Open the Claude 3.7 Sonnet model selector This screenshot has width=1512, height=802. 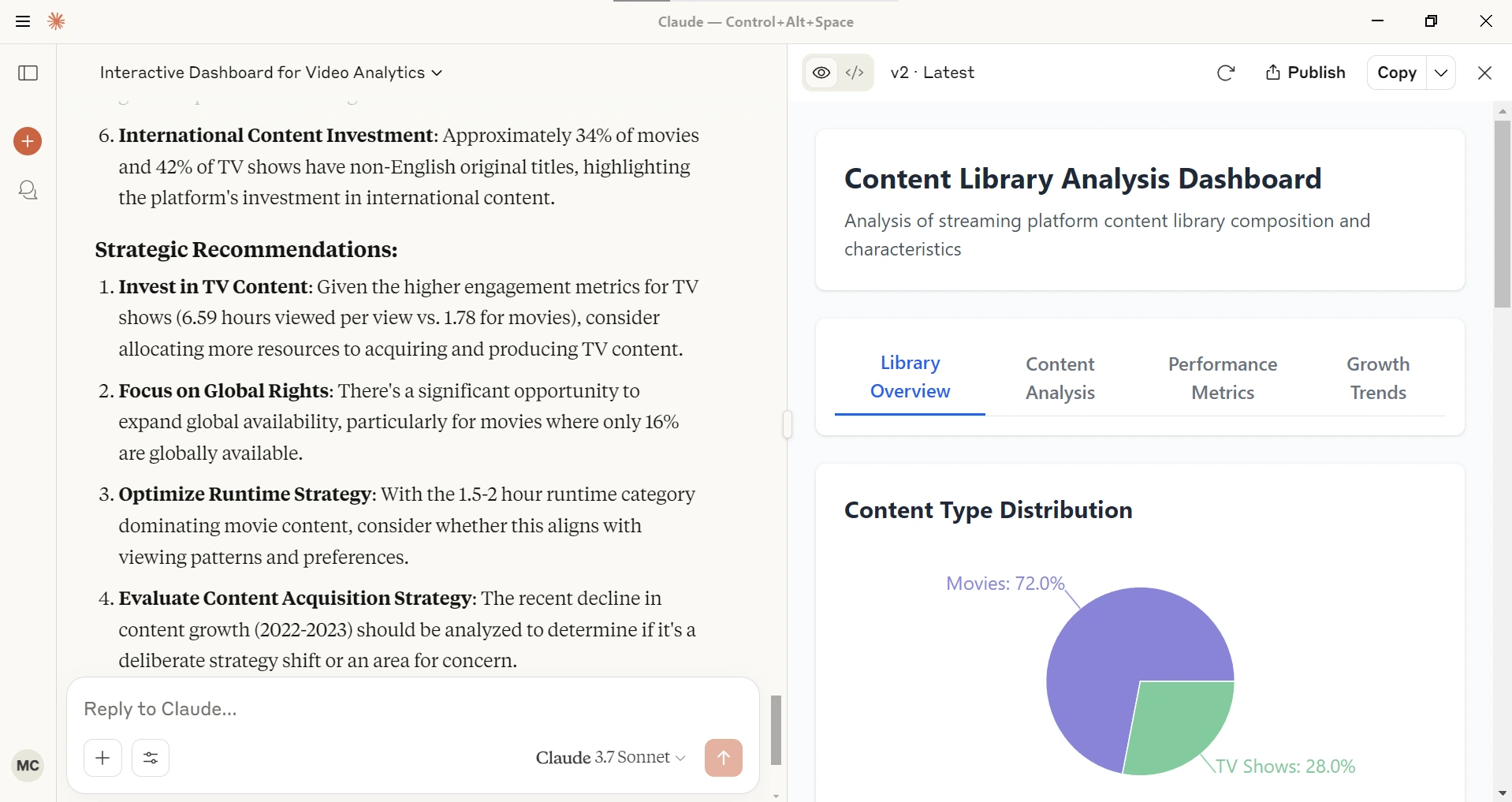610,758
